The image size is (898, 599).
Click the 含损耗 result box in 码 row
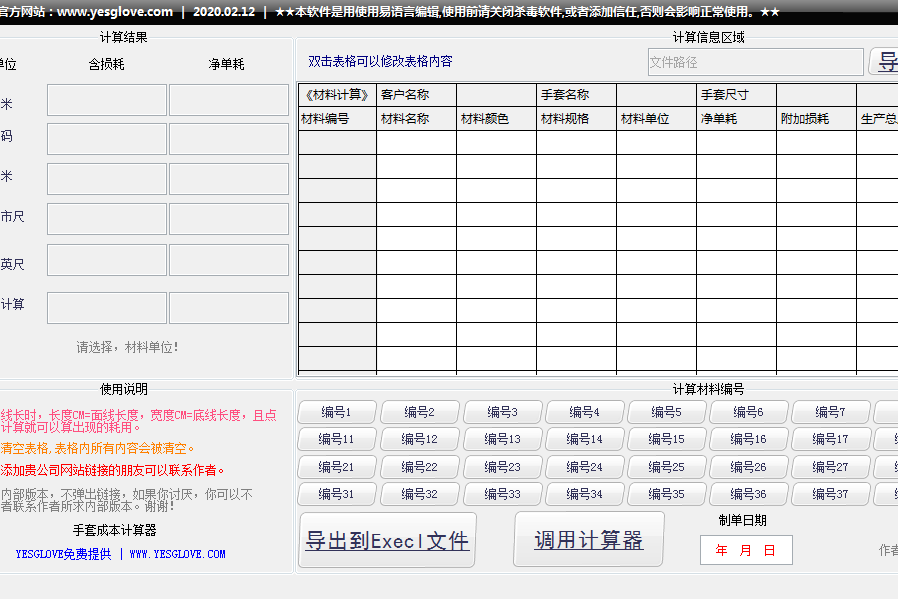point(107,139)
